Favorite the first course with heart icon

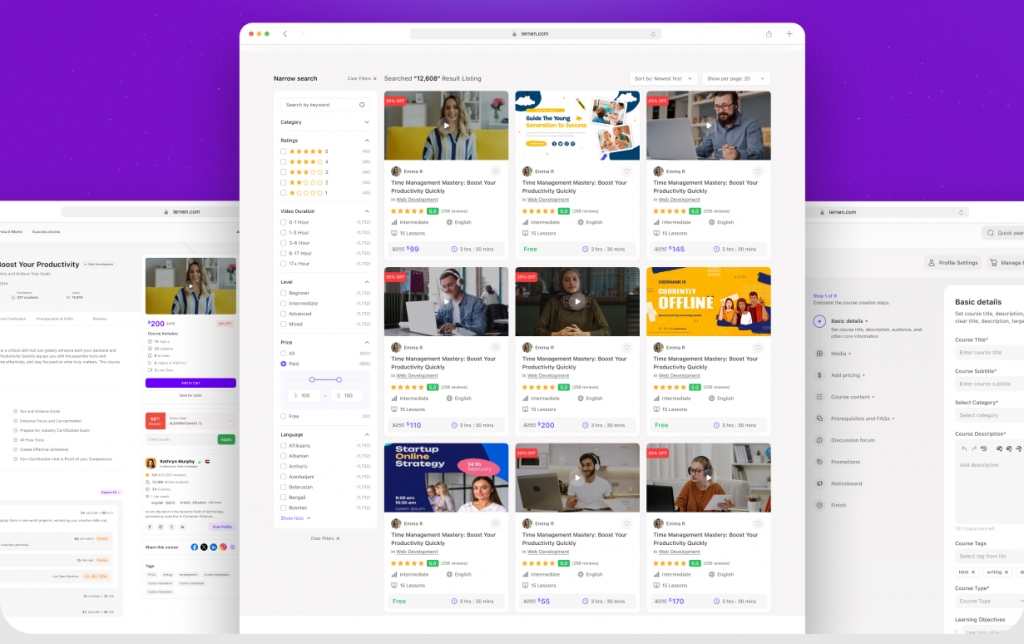pyautogui.click(x=496, y=172)
